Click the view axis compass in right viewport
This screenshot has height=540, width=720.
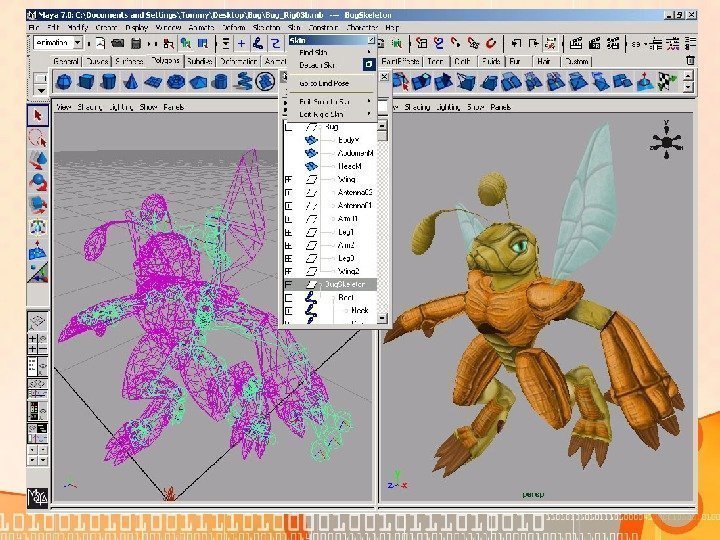pyautogui.click(x=666, y=141)
